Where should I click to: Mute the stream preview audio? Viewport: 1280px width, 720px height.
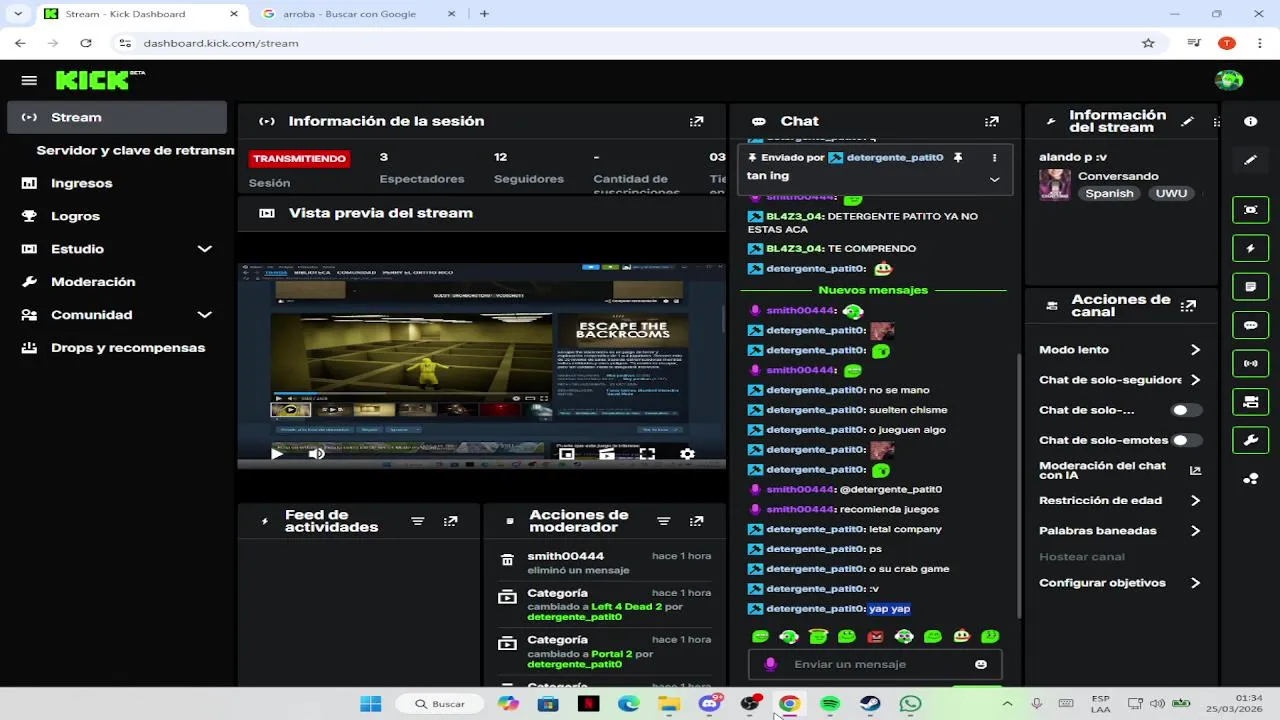317,454
